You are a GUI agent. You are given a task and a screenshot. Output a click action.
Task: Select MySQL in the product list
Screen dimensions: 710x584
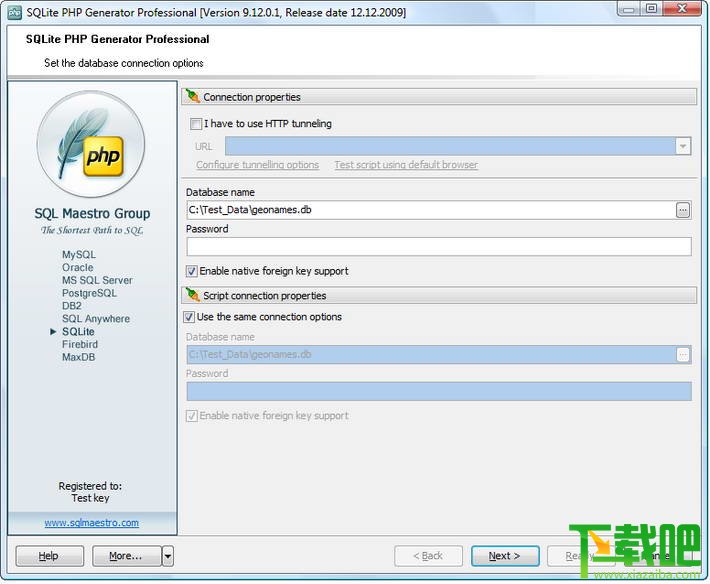[79, 255]
